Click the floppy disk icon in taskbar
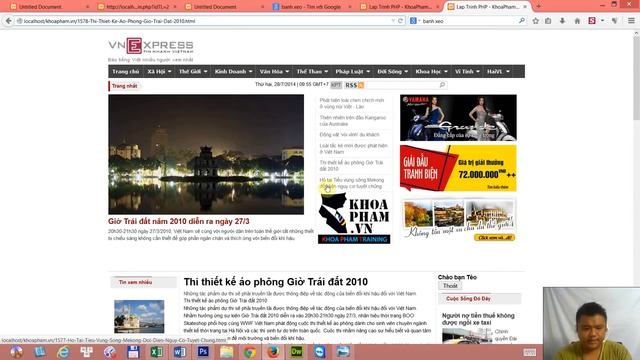Viewport: 640px width, 360px height. [133, 352]
